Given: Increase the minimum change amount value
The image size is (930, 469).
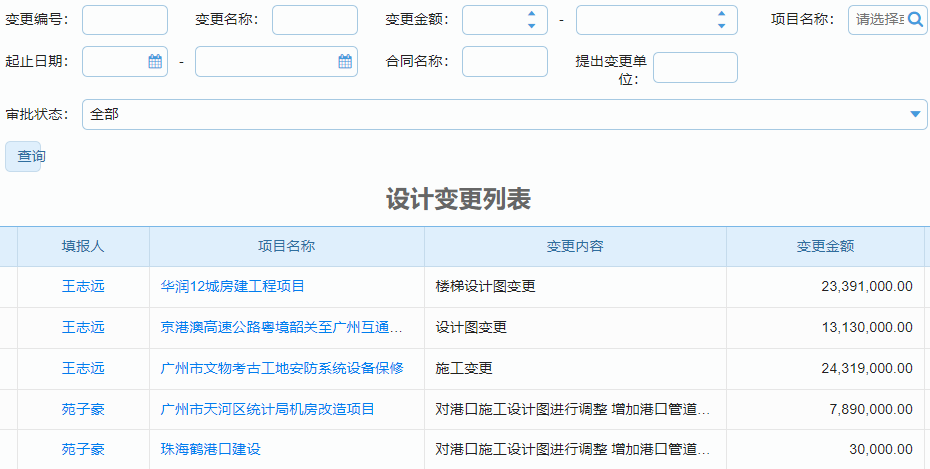Looking at the screenshot, I should coord(531,14).
